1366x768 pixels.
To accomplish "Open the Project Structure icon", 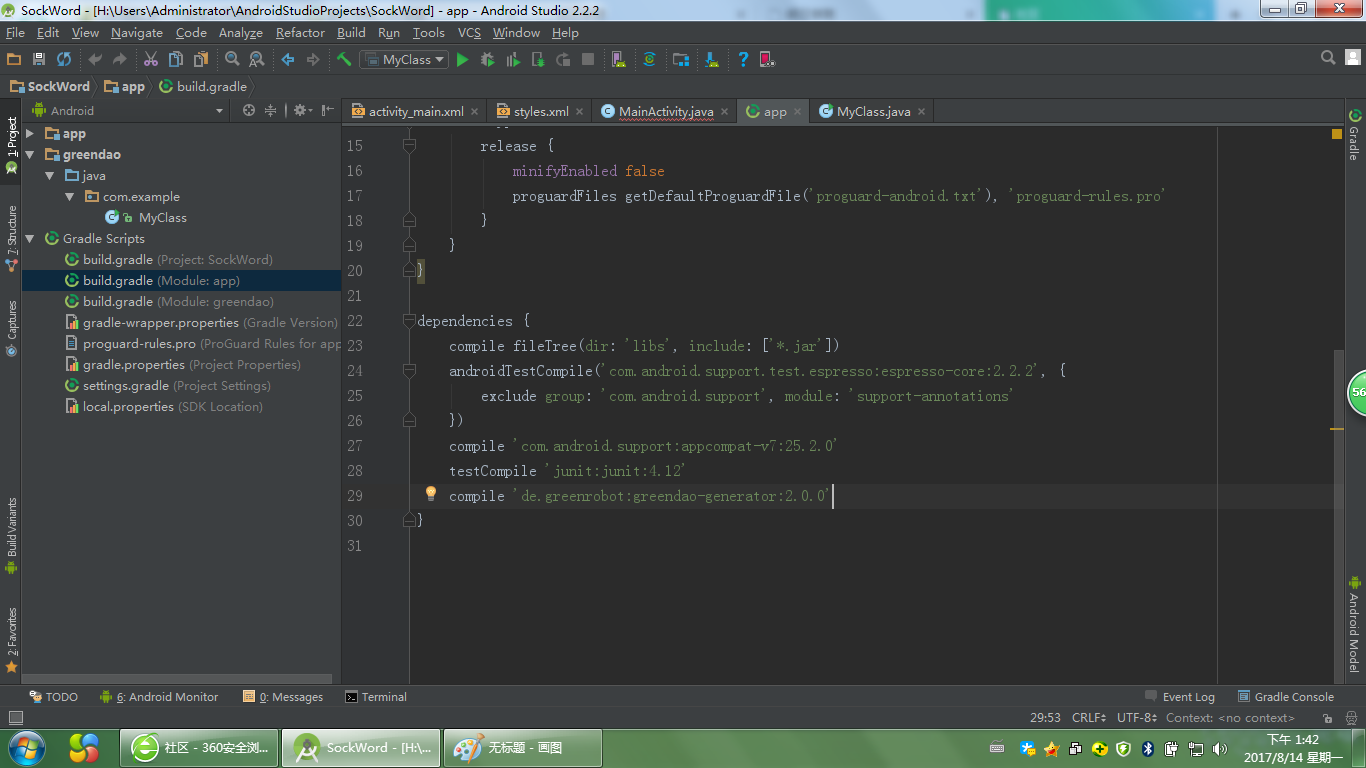I will 681,60.
